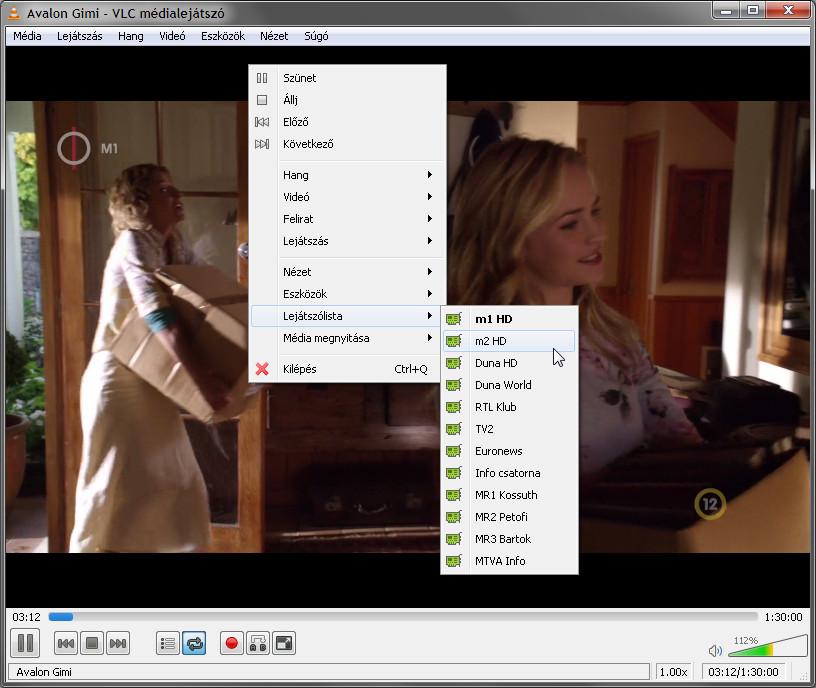
Task: Start recording with the red record button
Action: point(232,644)
